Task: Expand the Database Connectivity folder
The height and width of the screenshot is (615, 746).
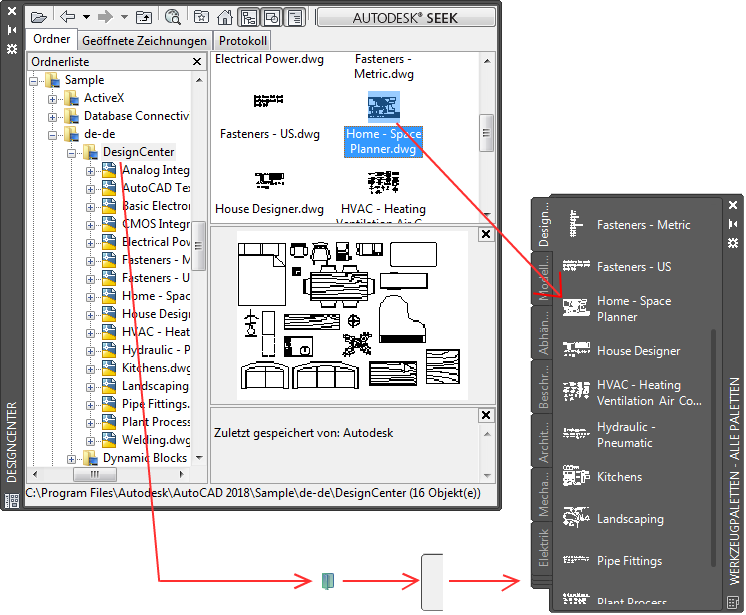Action: click(x=52, y=117)
